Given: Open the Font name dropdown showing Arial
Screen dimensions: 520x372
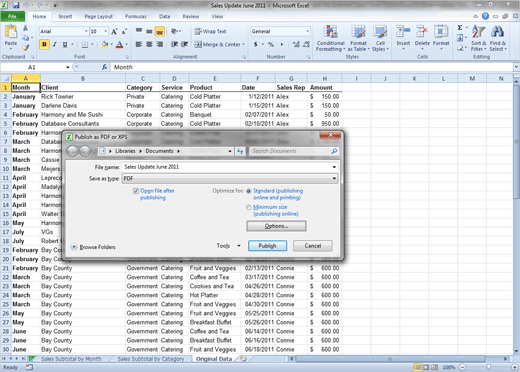Looking at the screenshot, I should [86, 31].
